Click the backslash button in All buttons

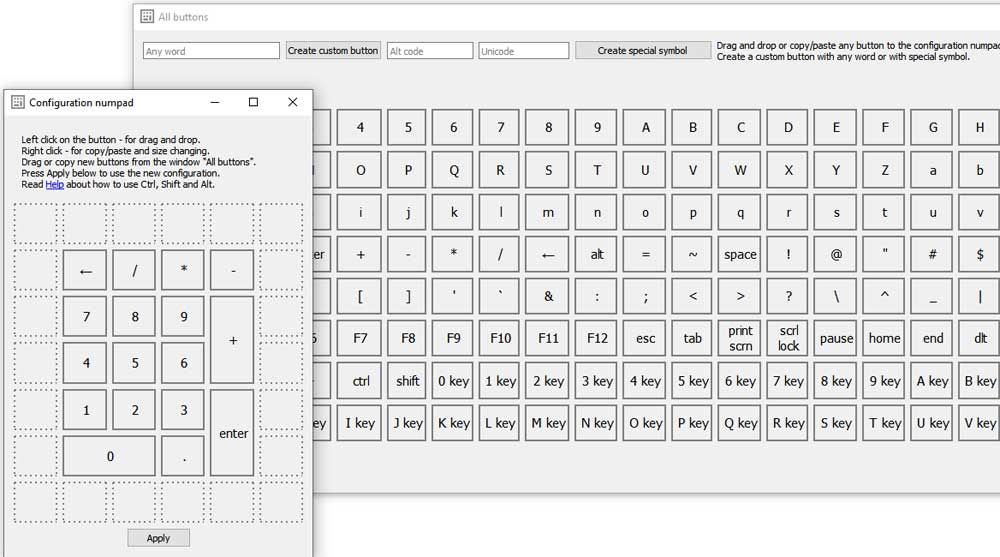pos(836,297)
